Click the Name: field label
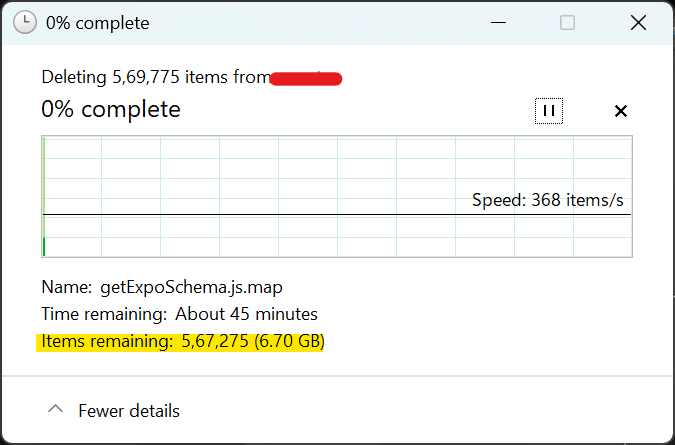The width and height of the screenshot is (675, 445). [67, 287]
